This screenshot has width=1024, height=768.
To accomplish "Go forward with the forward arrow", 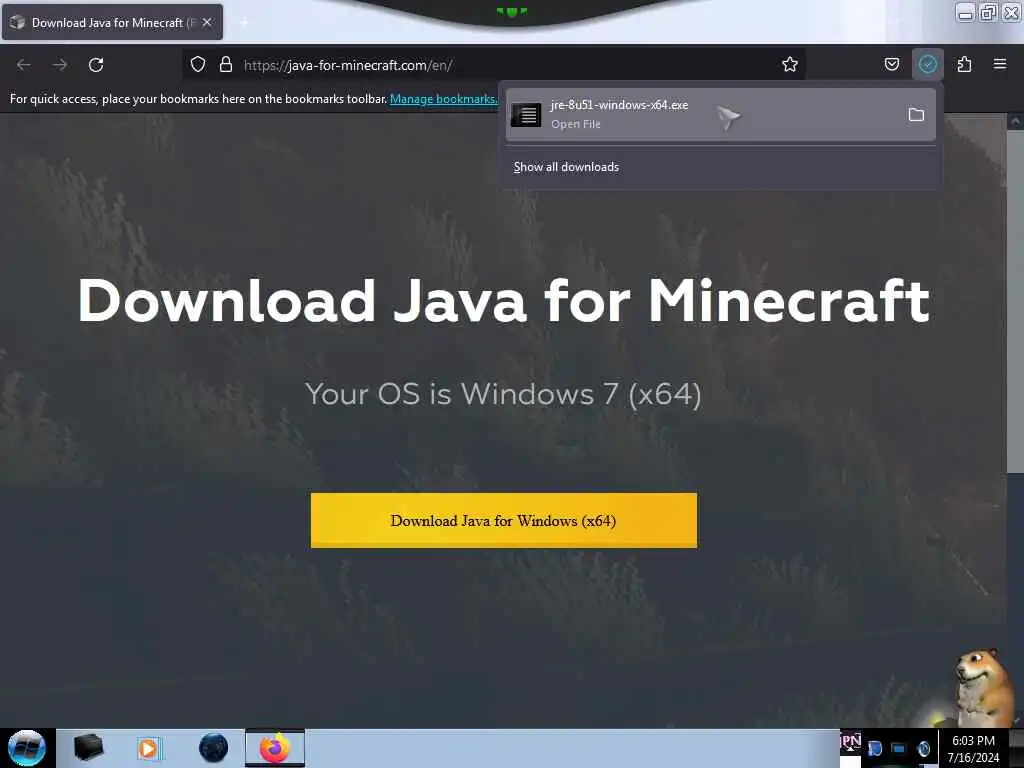I will click(x=59, y=65).
